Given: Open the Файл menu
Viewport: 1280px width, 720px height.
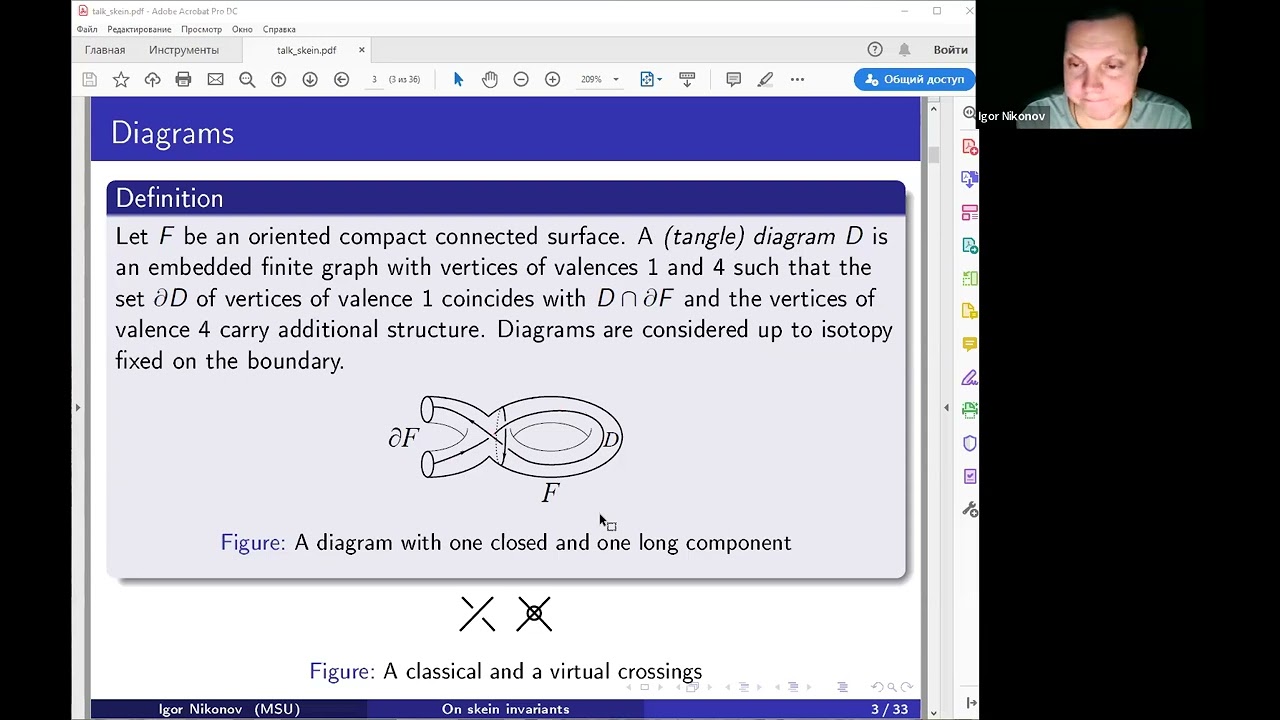Looking at the screenshot, I should click(x=87, y=29).
